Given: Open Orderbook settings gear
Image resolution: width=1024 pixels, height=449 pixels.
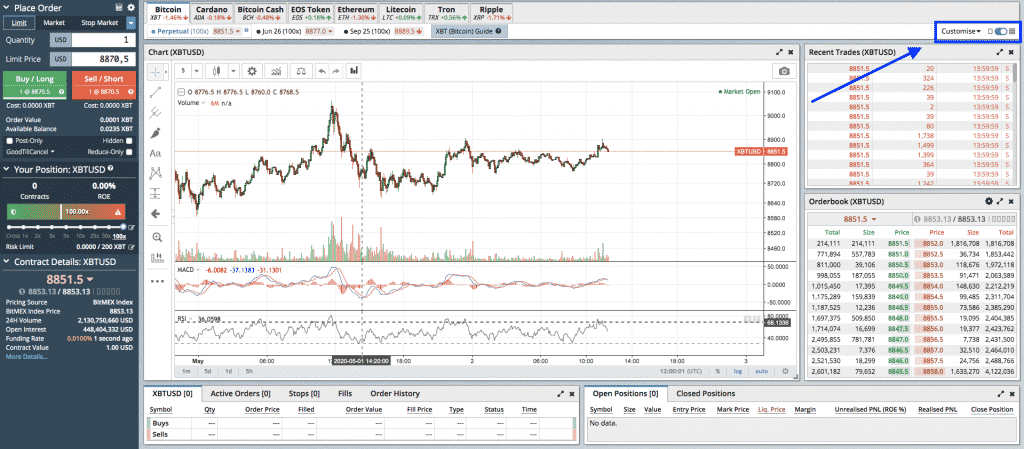Looking at the screenshot, I should click(x=989, y=202).
